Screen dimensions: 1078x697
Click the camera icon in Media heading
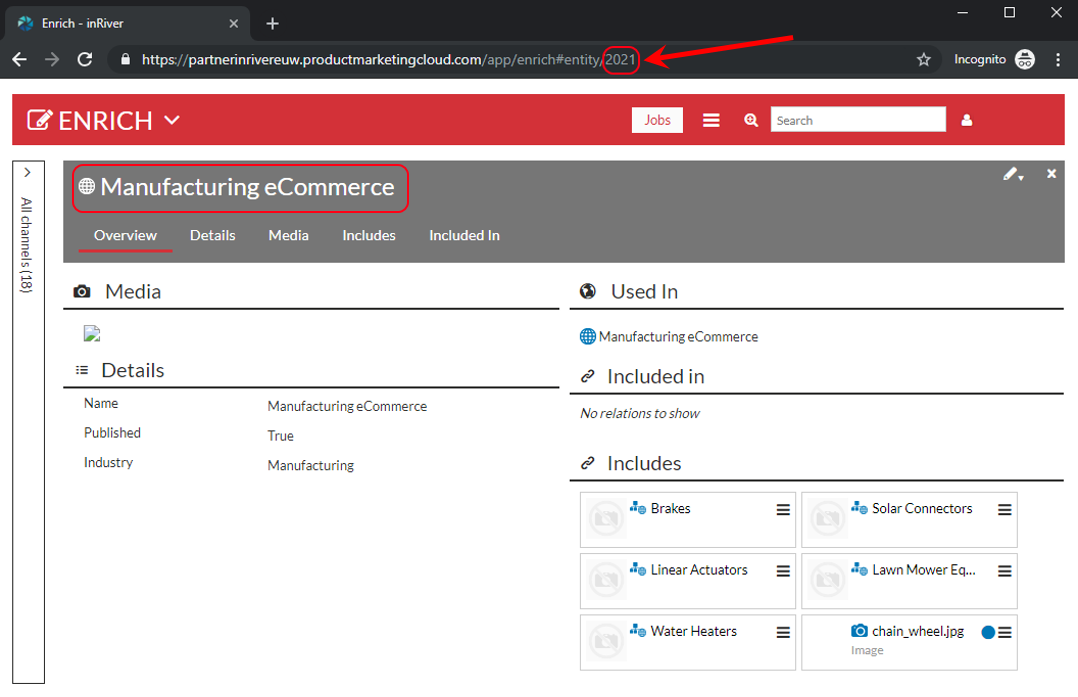click(82, 291)
